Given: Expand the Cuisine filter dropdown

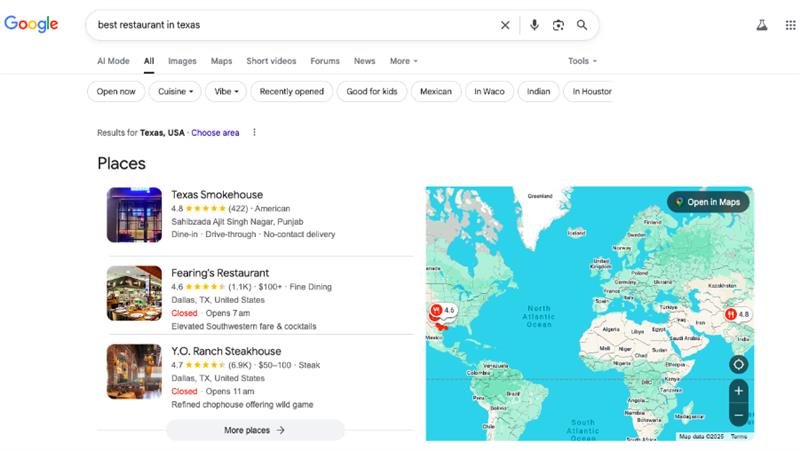Looking at the screenshot, I should click(175, 92).
